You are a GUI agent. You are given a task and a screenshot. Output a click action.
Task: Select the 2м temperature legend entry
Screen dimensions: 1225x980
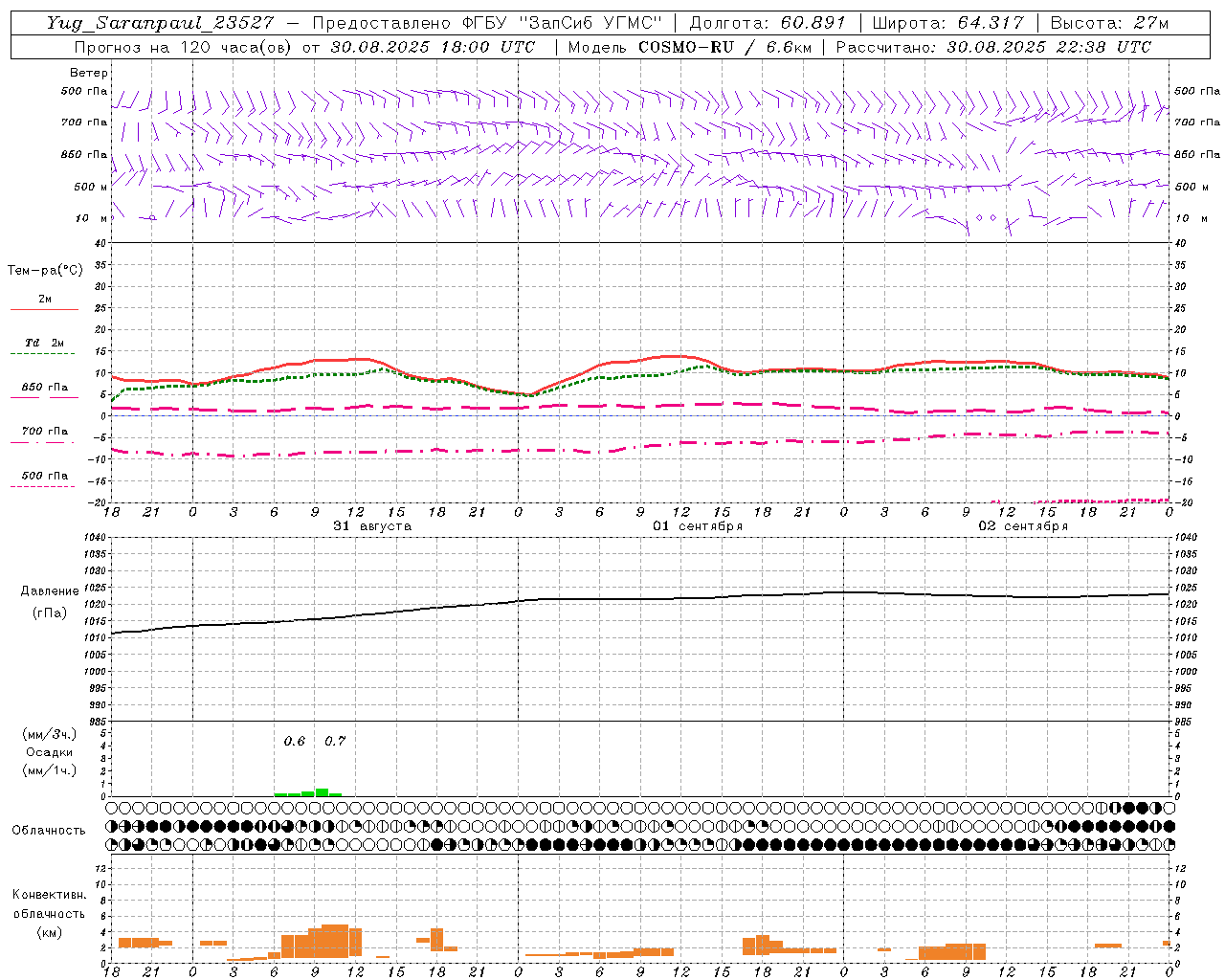[x=45, y=300]
